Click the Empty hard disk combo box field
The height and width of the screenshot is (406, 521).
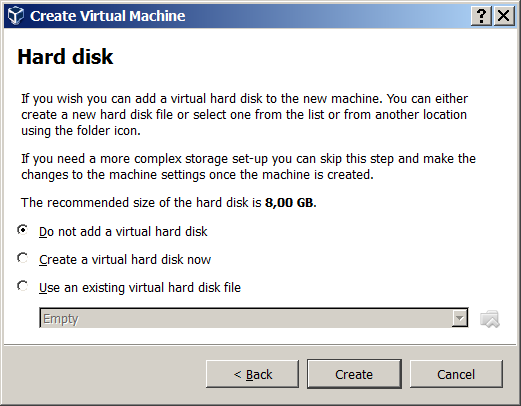(x=254, y=318)
